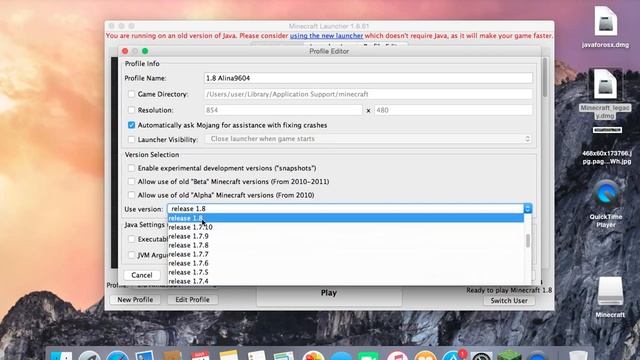Collapse the Use version combo box arrow
This screenshot has height=360, width=640.
pyautogui.click(x=527, y=209)
